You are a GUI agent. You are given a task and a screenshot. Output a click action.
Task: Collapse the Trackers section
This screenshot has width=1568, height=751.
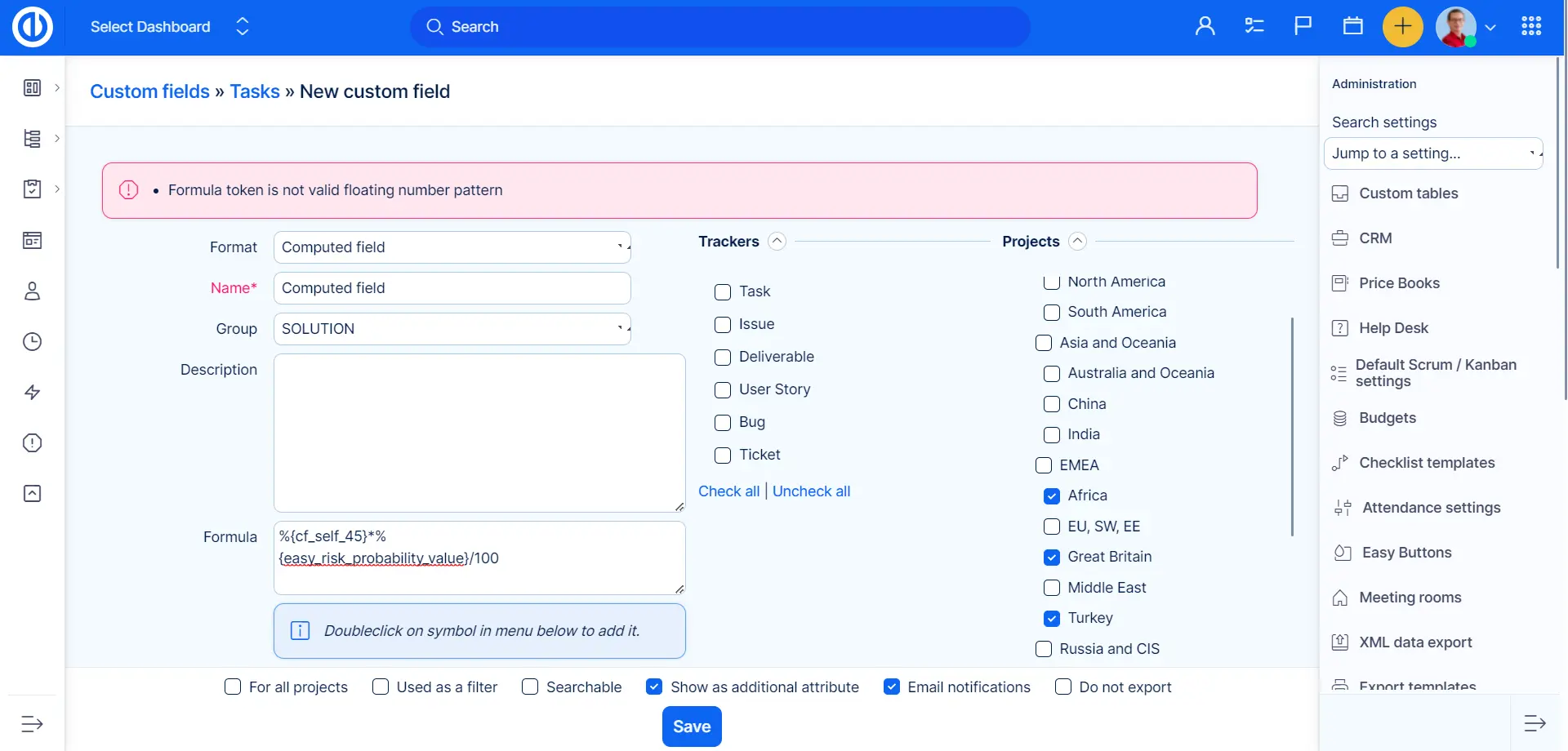point(777,242)
